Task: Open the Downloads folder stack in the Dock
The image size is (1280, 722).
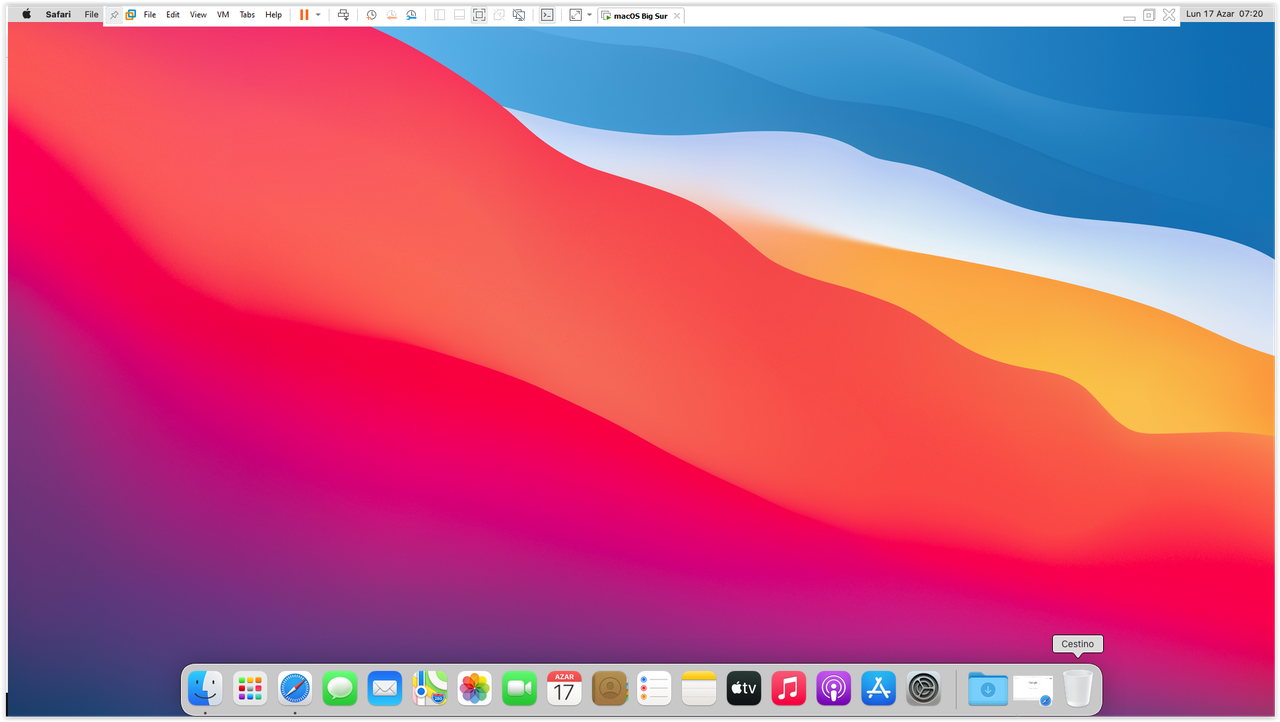Action: tap(988, 688)
